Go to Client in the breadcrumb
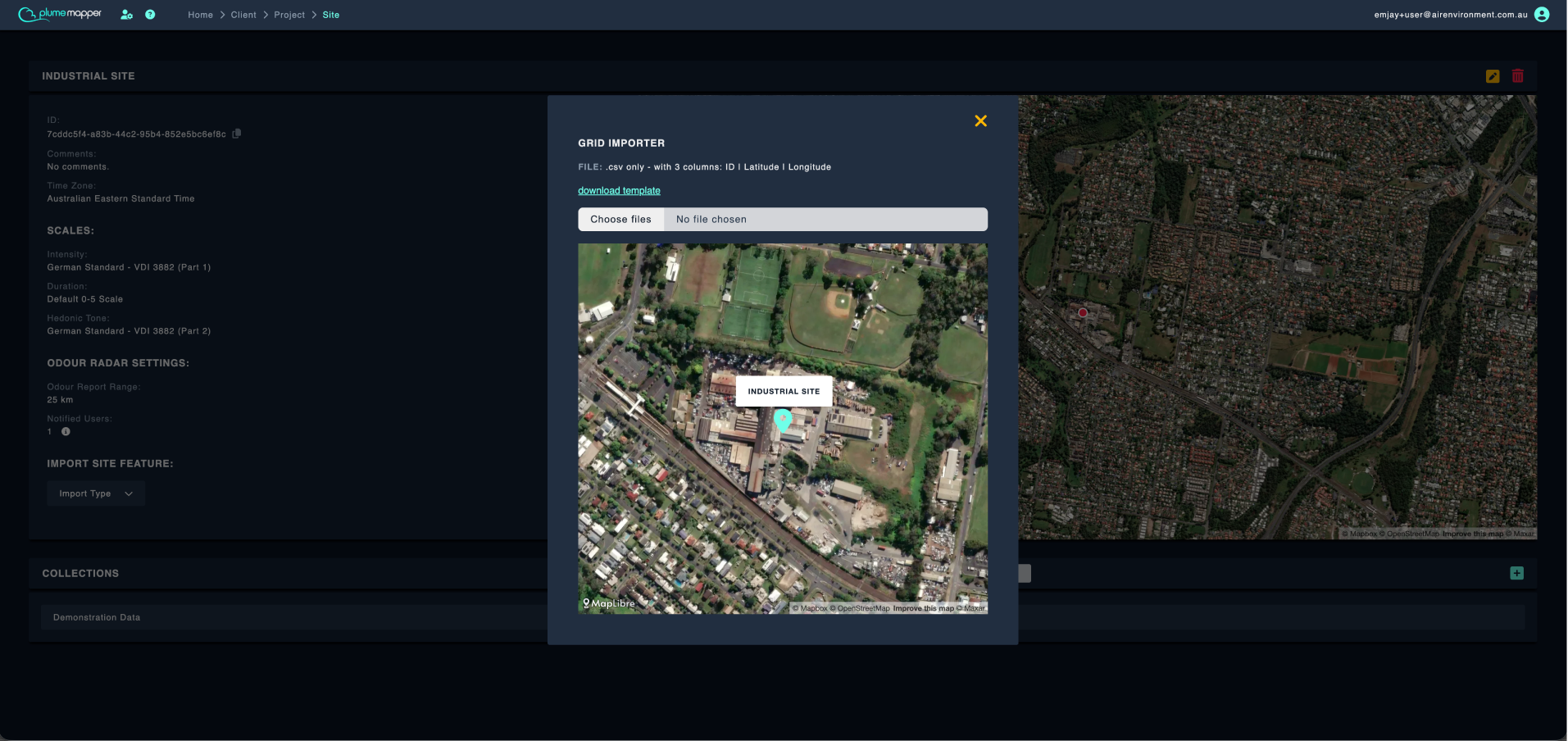This screenshot has width=1568, height=741. pyautogui.click(x=243, y=15)
